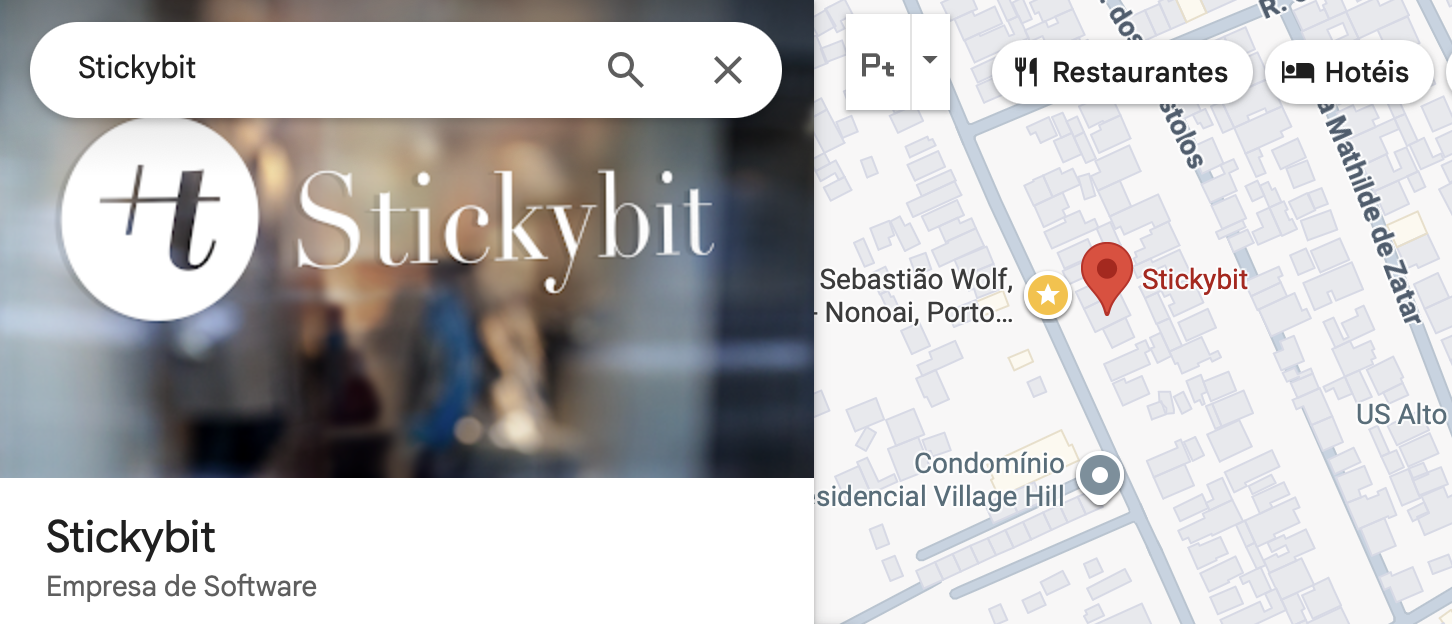Open the yellow star saved place marker
Image resolution: width=1452 pixels, height=624 pixels.
[1048, 295]
